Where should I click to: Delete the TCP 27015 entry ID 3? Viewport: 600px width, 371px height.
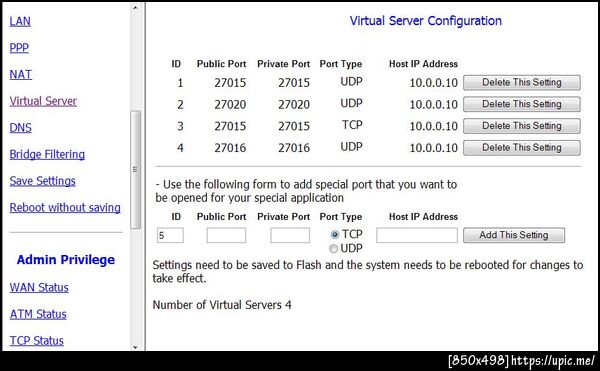point(522,126)
